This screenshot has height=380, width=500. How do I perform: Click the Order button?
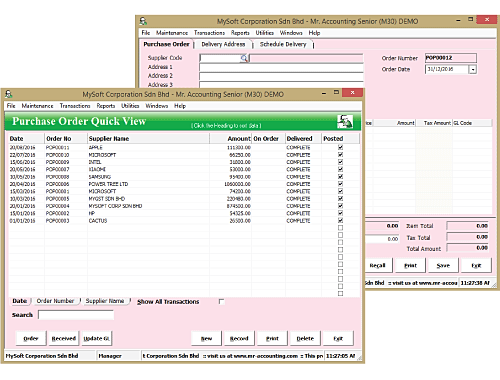pyautogui.click(x=31, y=339)
